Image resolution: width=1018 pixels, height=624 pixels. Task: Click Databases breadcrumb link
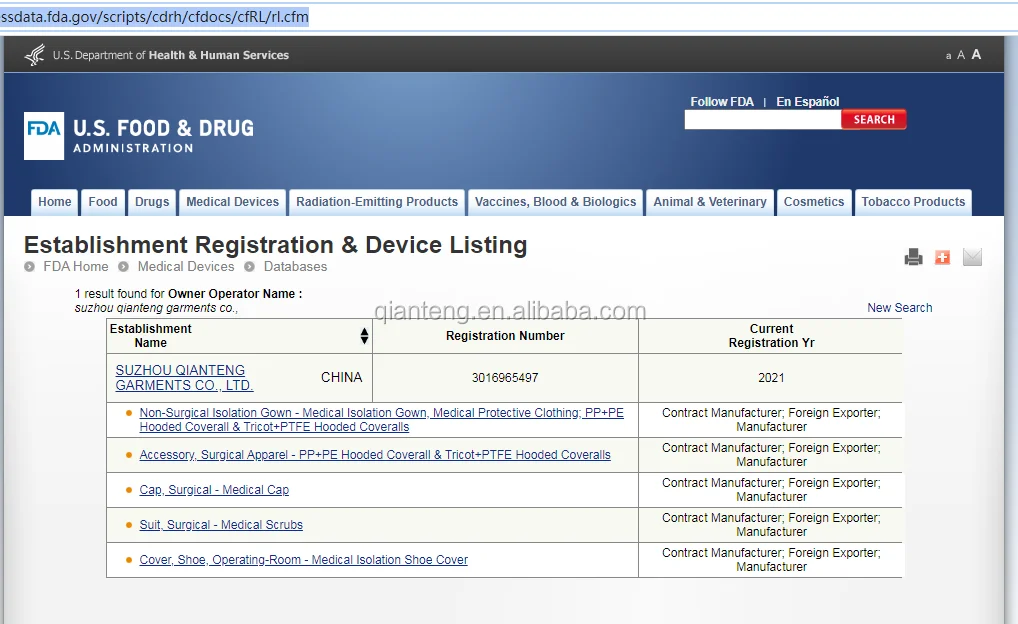tap(295, 266)
